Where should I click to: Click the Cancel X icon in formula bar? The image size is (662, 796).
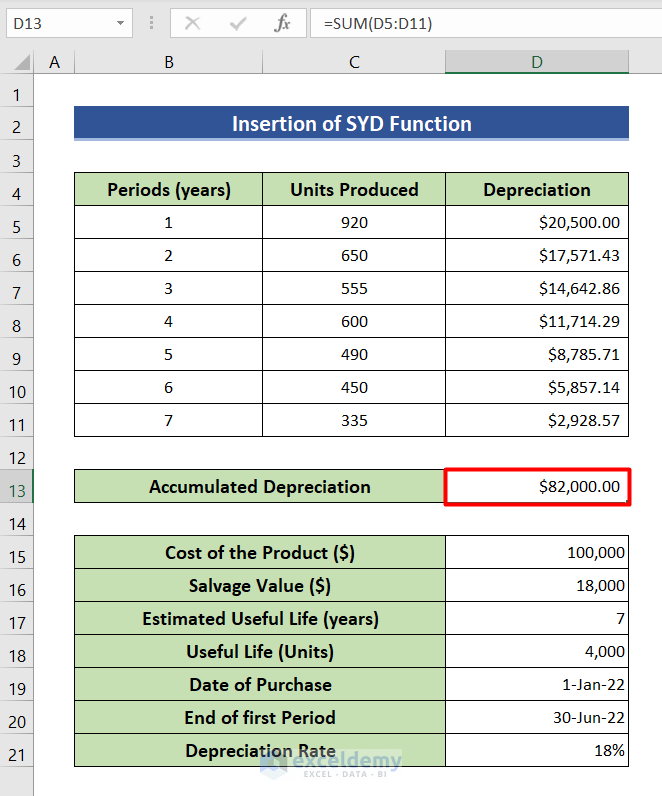[x=193, y=23]
